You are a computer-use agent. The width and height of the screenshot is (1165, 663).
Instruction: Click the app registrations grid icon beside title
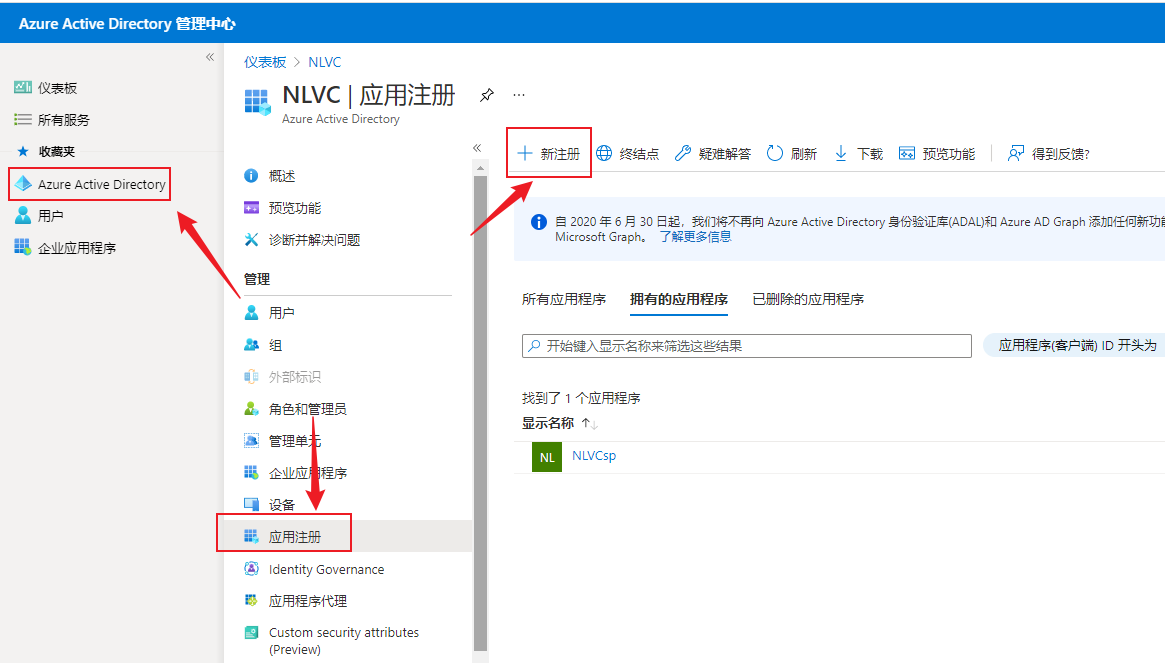258,102
